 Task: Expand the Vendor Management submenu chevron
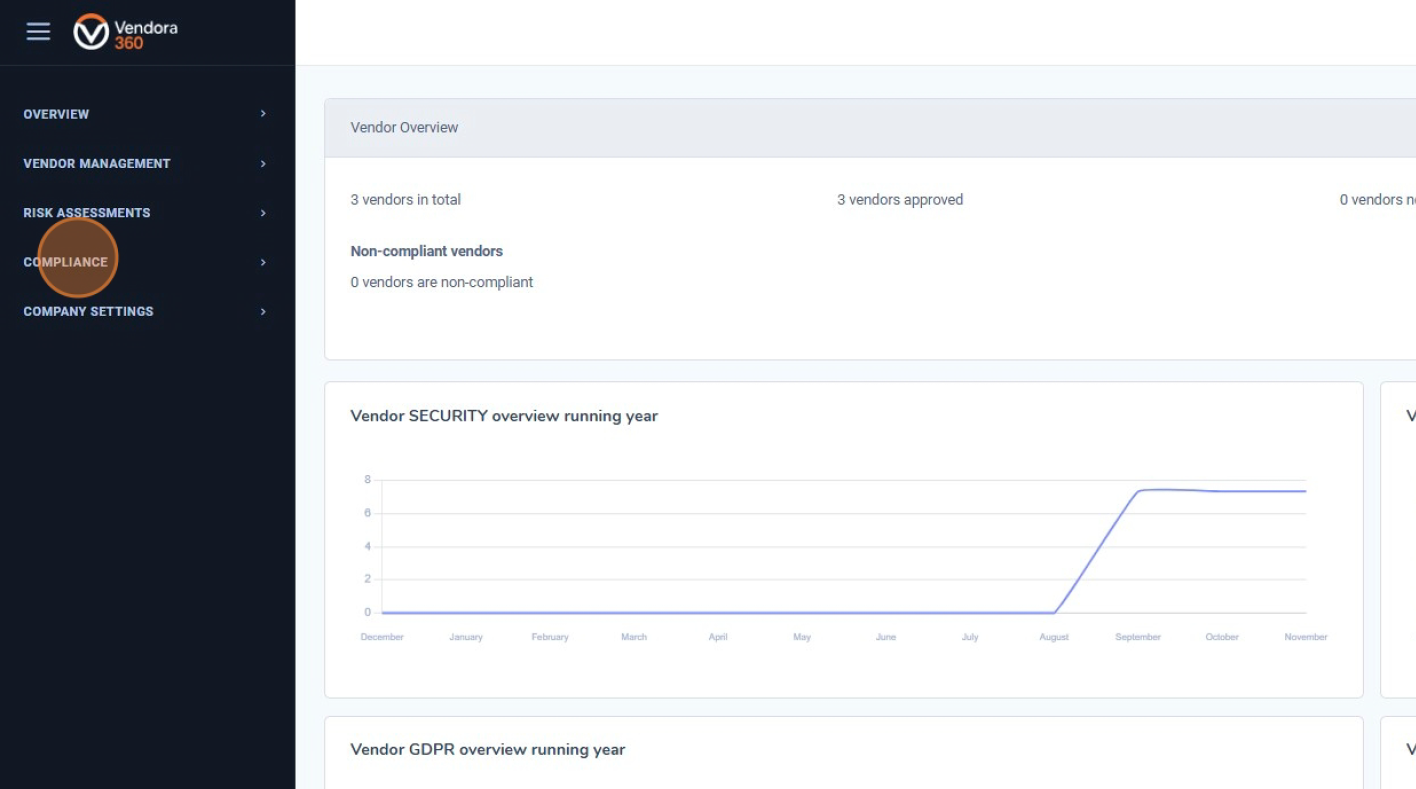coord(263,163)
